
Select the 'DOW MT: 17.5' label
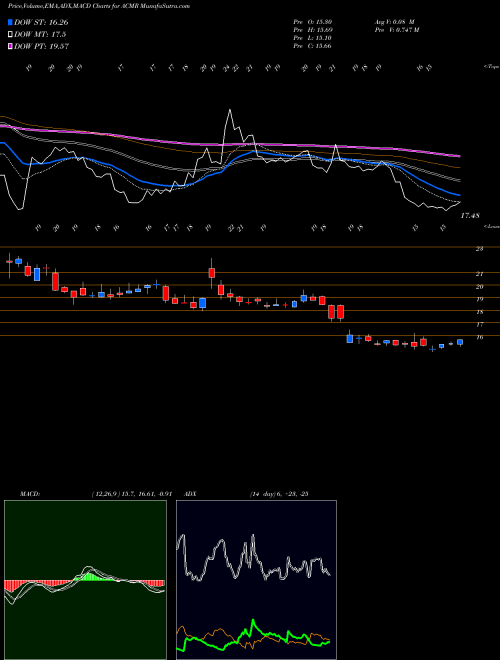pos(40,35)
